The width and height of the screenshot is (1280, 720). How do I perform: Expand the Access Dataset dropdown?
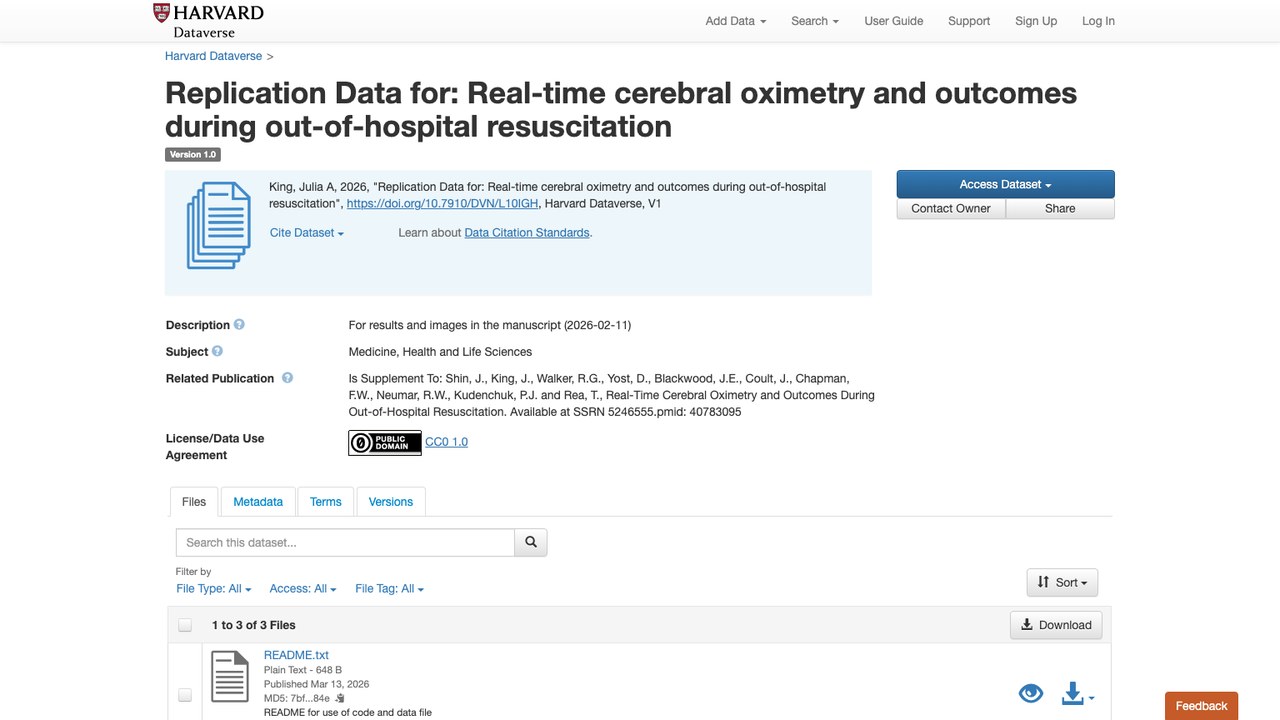(1005, 184)
